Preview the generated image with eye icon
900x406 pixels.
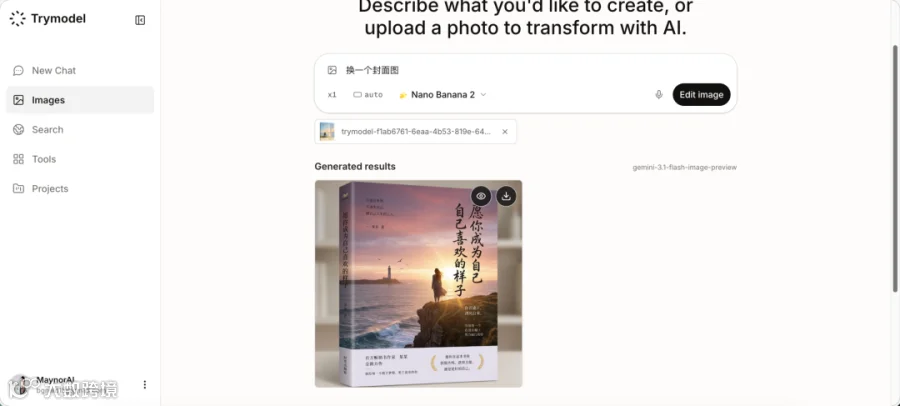click(x=481, y=196)
